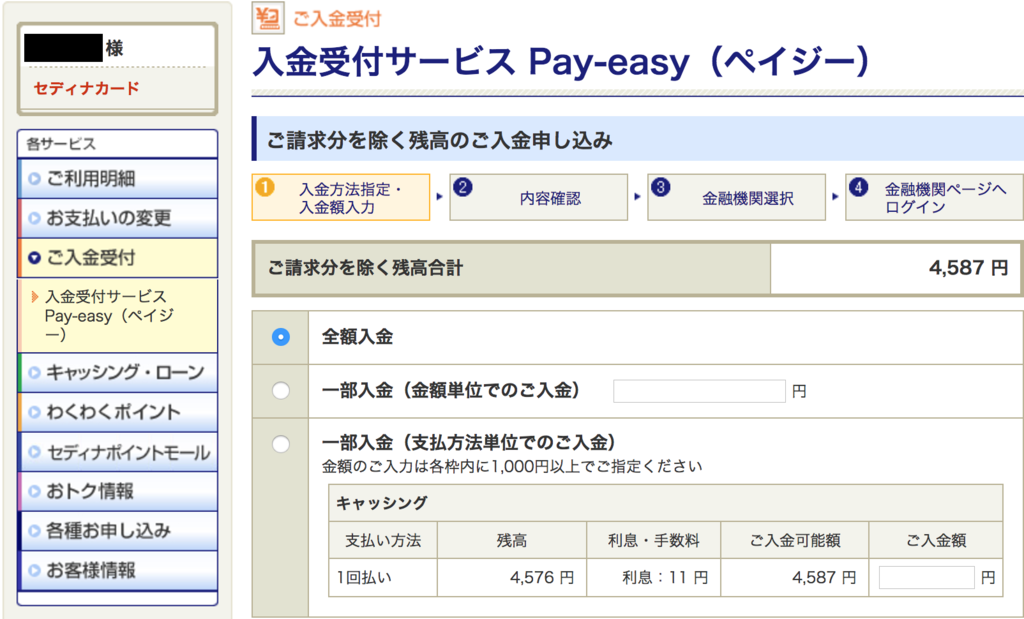Click the ご入金額 field in 1回払い row
Screen dimensions: 1024x619
pos(927,578)
